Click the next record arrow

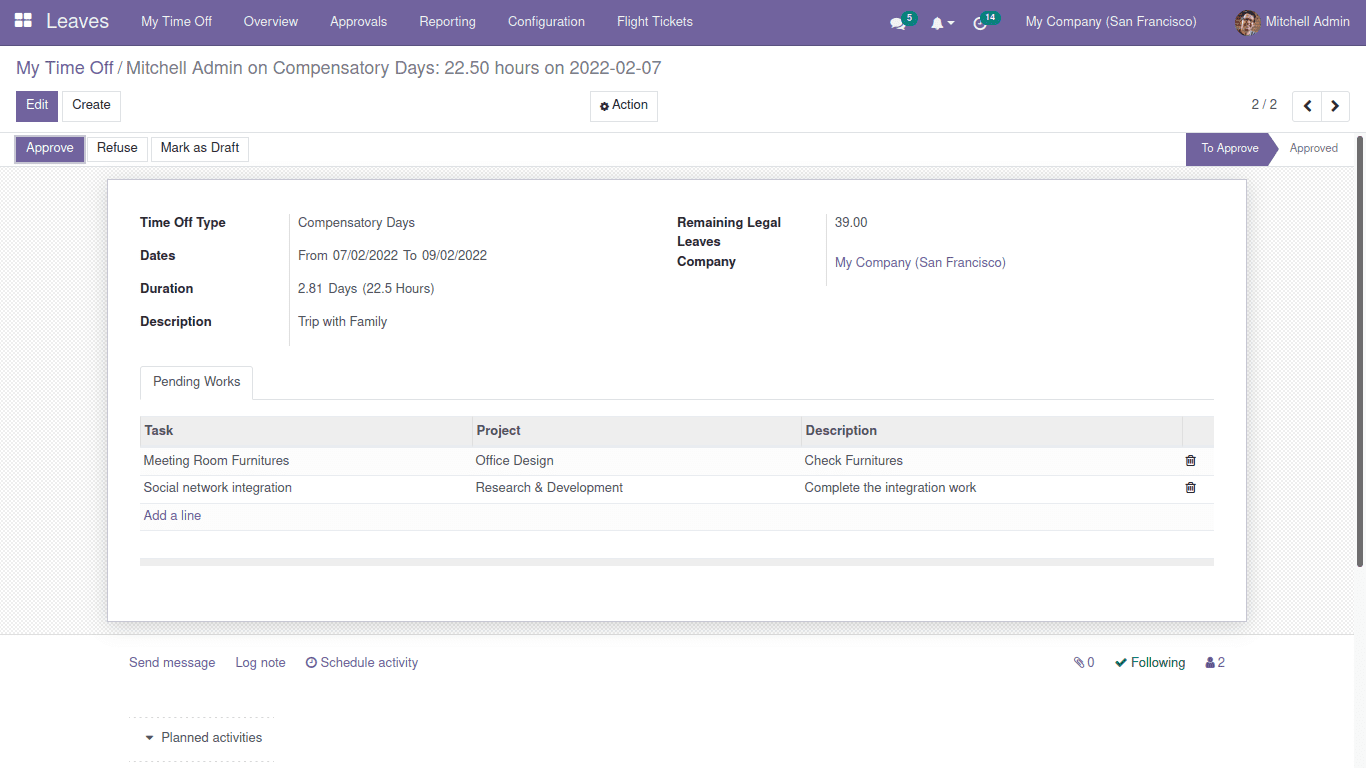[x=1335, y=105]
